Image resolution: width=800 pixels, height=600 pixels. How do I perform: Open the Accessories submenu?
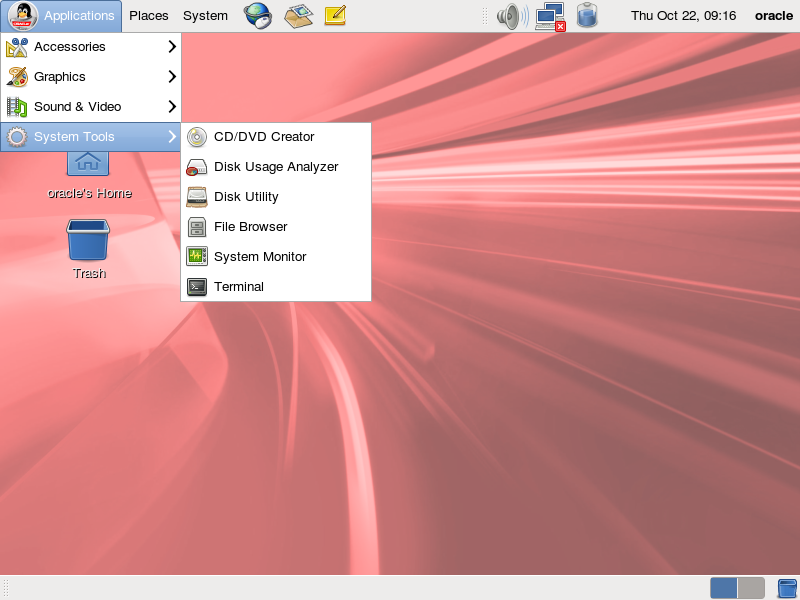91,47
